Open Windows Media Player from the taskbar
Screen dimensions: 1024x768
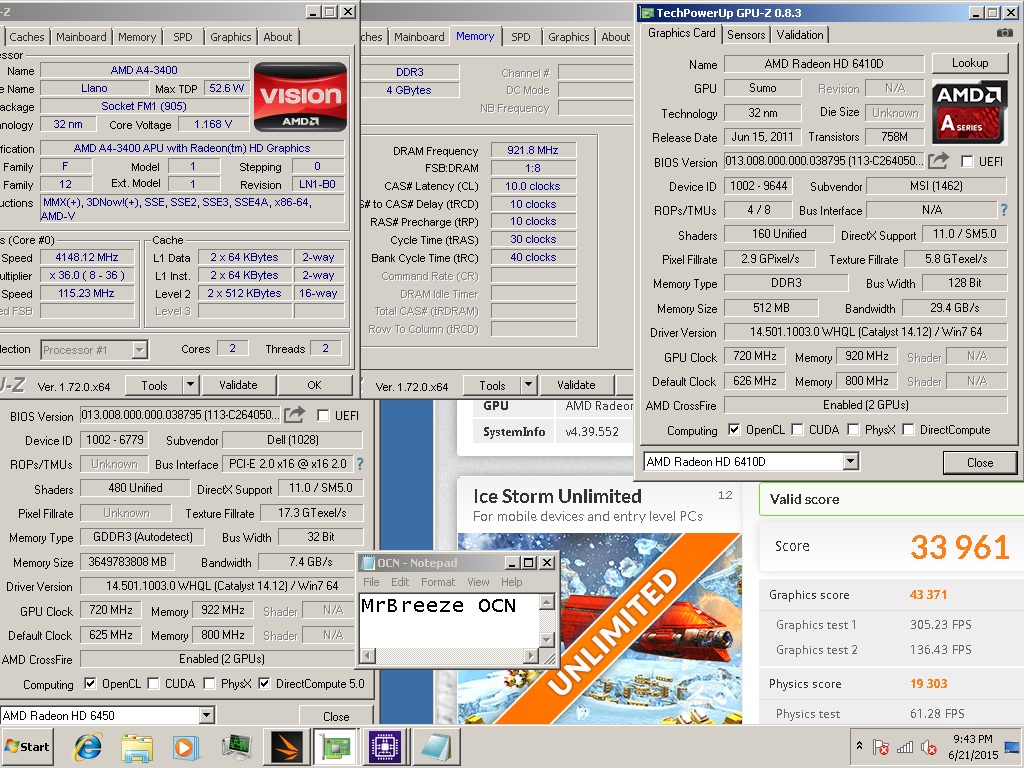click(185, 747)
